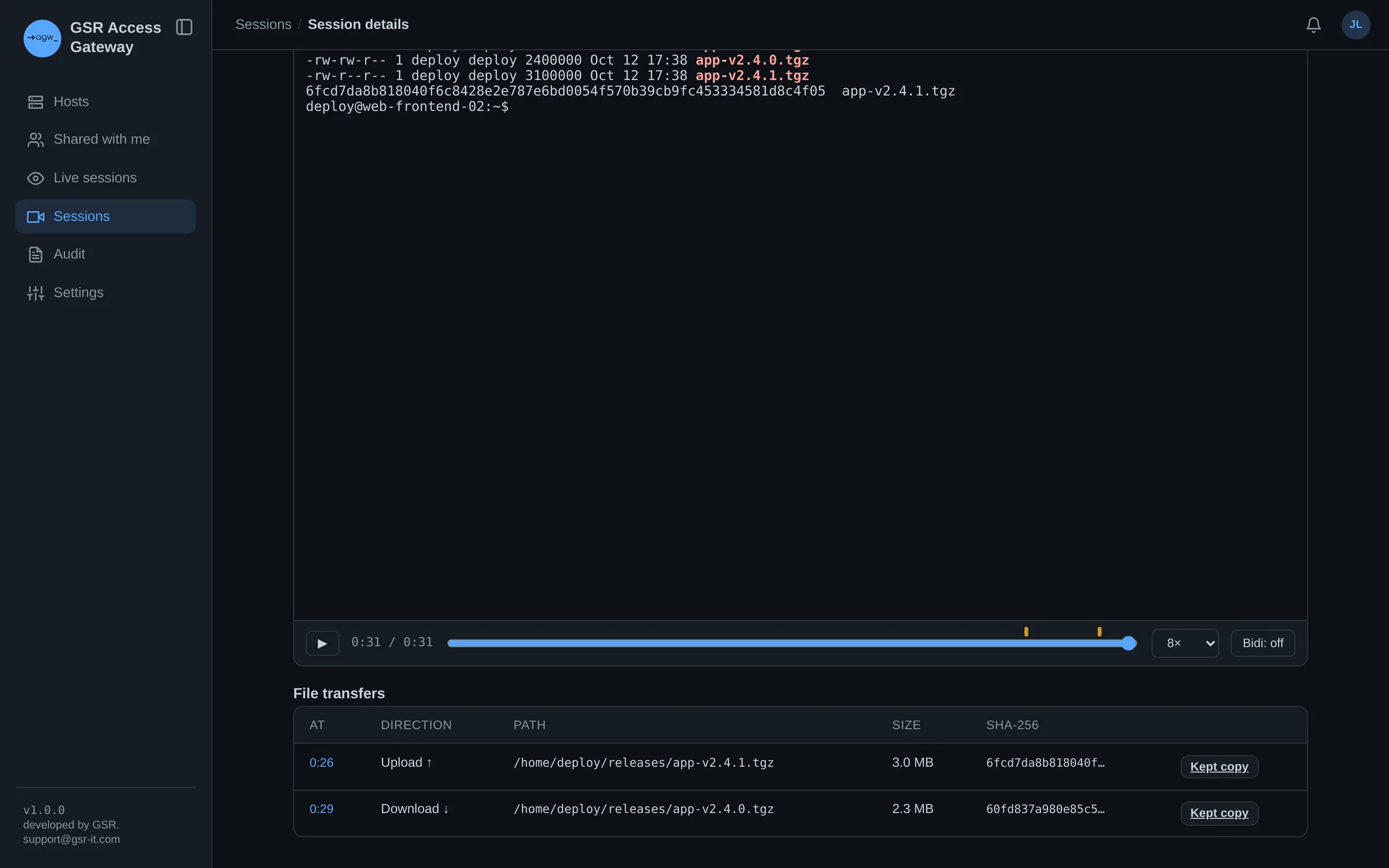Open Kept copy for app-v2.4.0.tgz
Viewport: 1389px width, 868px height.
1219,813
